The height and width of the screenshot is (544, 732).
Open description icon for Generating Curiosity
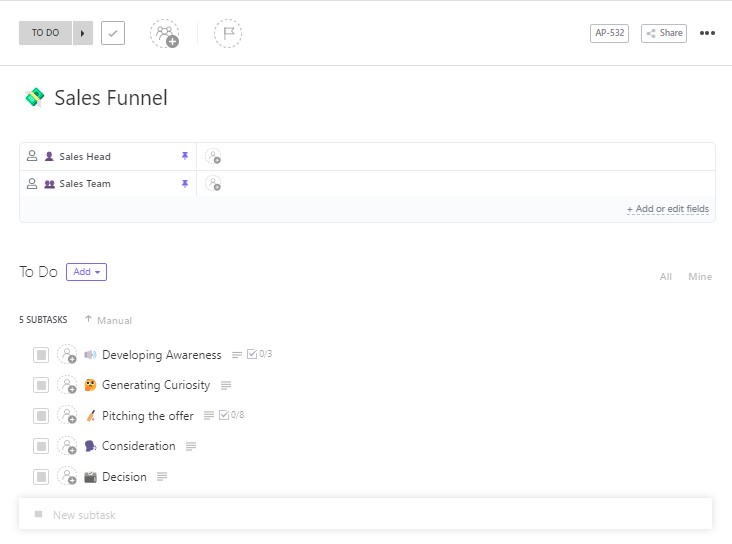click(x=226, y=386)
